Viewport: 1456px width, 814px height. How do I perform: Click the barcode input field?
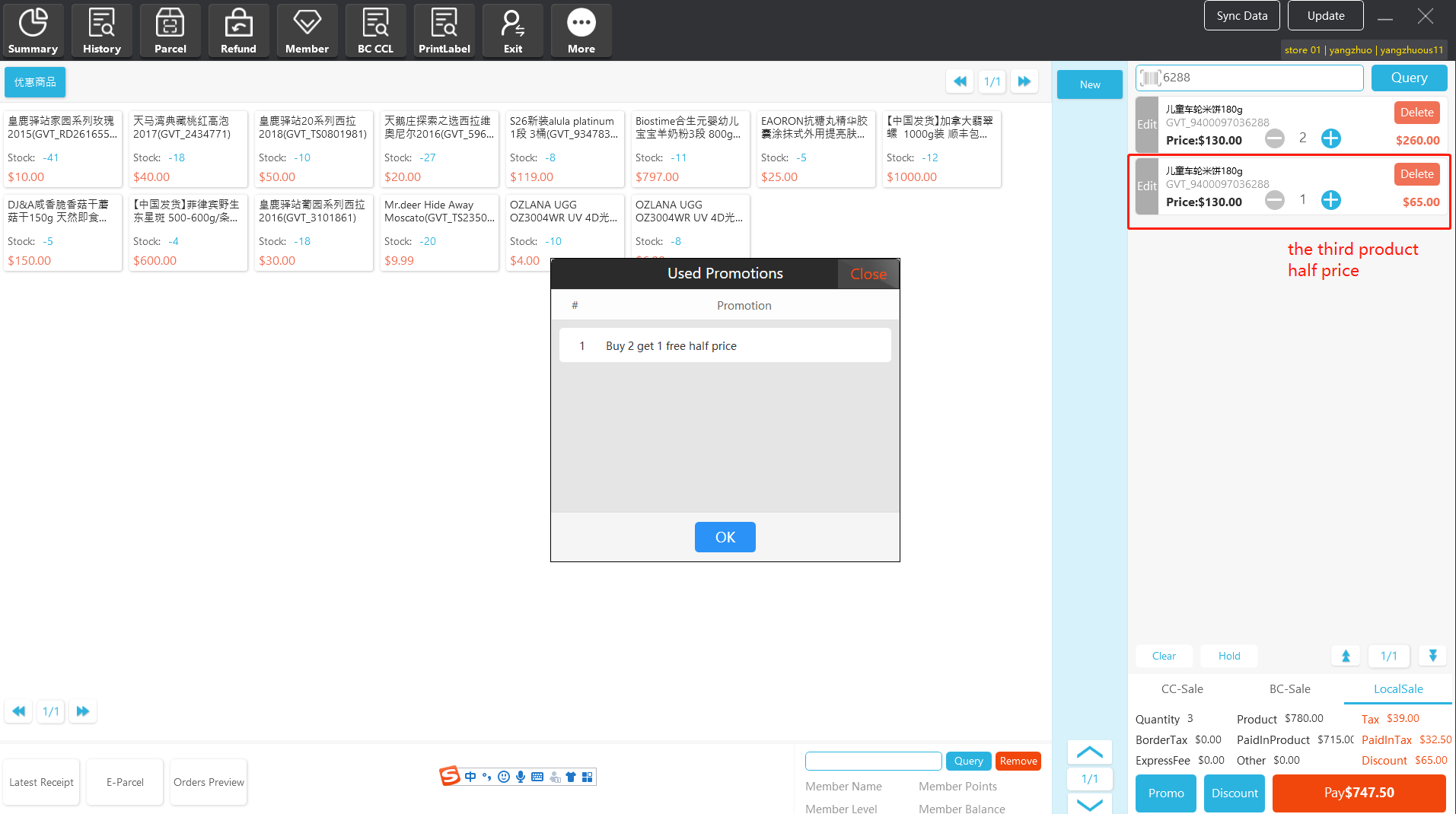tap(1260, 78)
